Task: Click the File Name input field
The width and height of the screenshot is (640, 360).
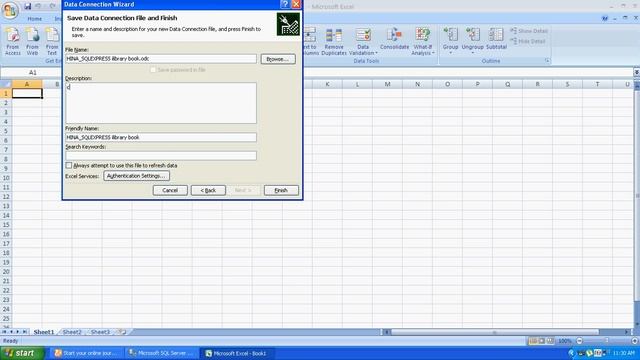Action: click(x=161, y=59)
